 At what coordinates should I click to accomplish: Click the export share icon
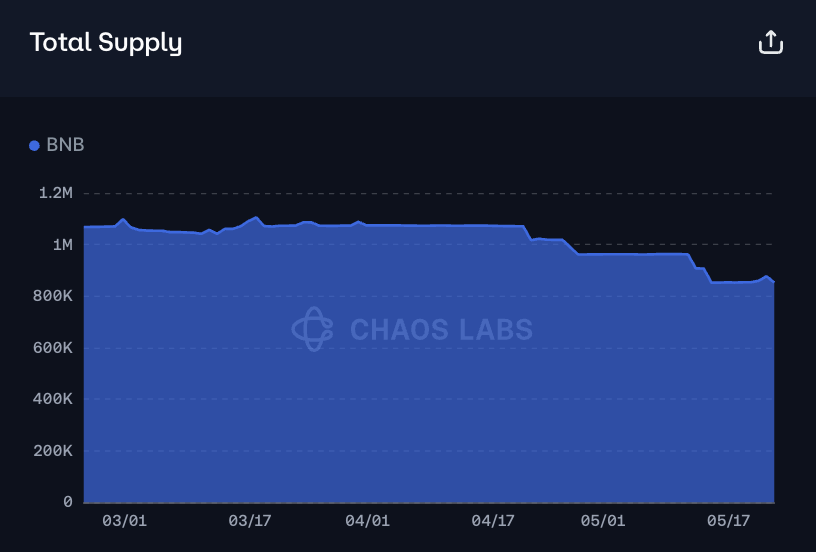click(771, 42)
